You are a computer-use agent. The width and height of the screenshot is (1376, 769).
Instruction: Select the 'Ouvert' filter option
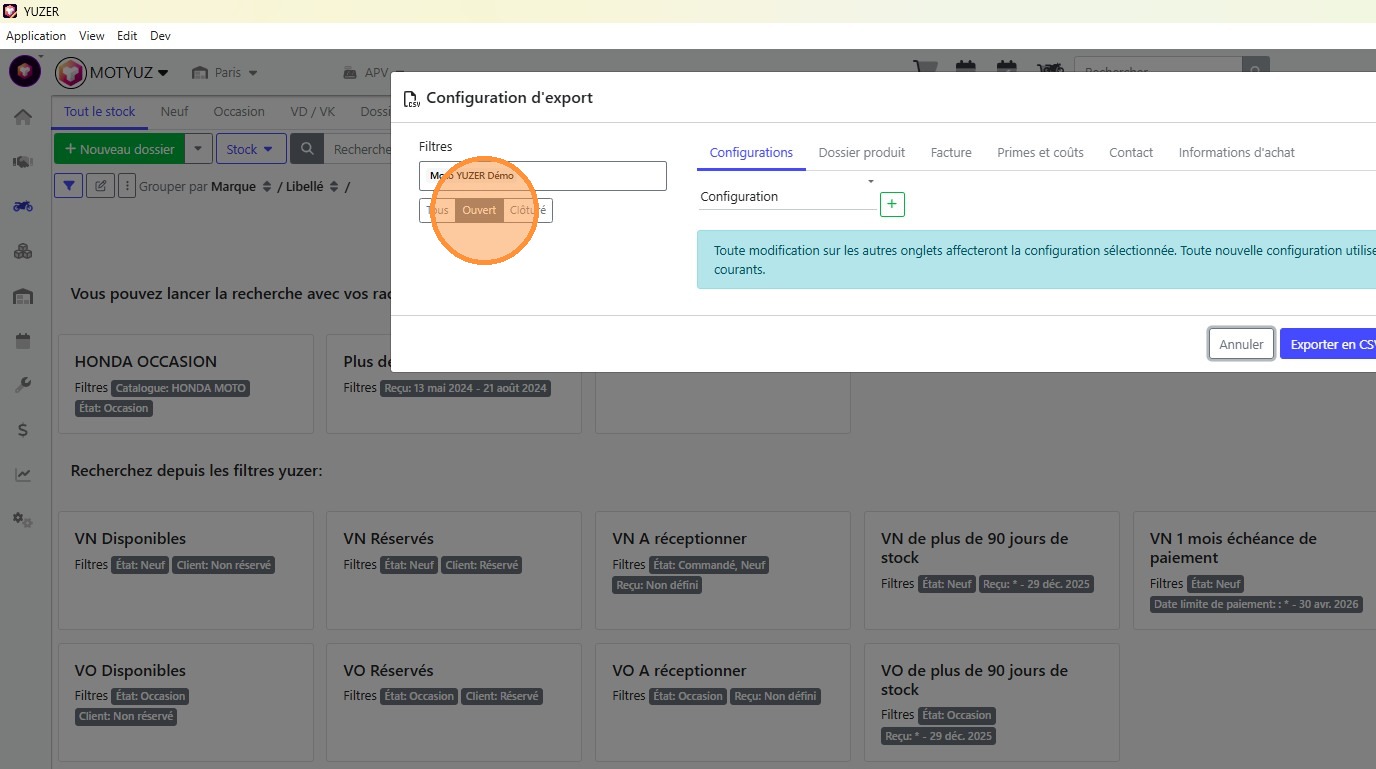479,211
